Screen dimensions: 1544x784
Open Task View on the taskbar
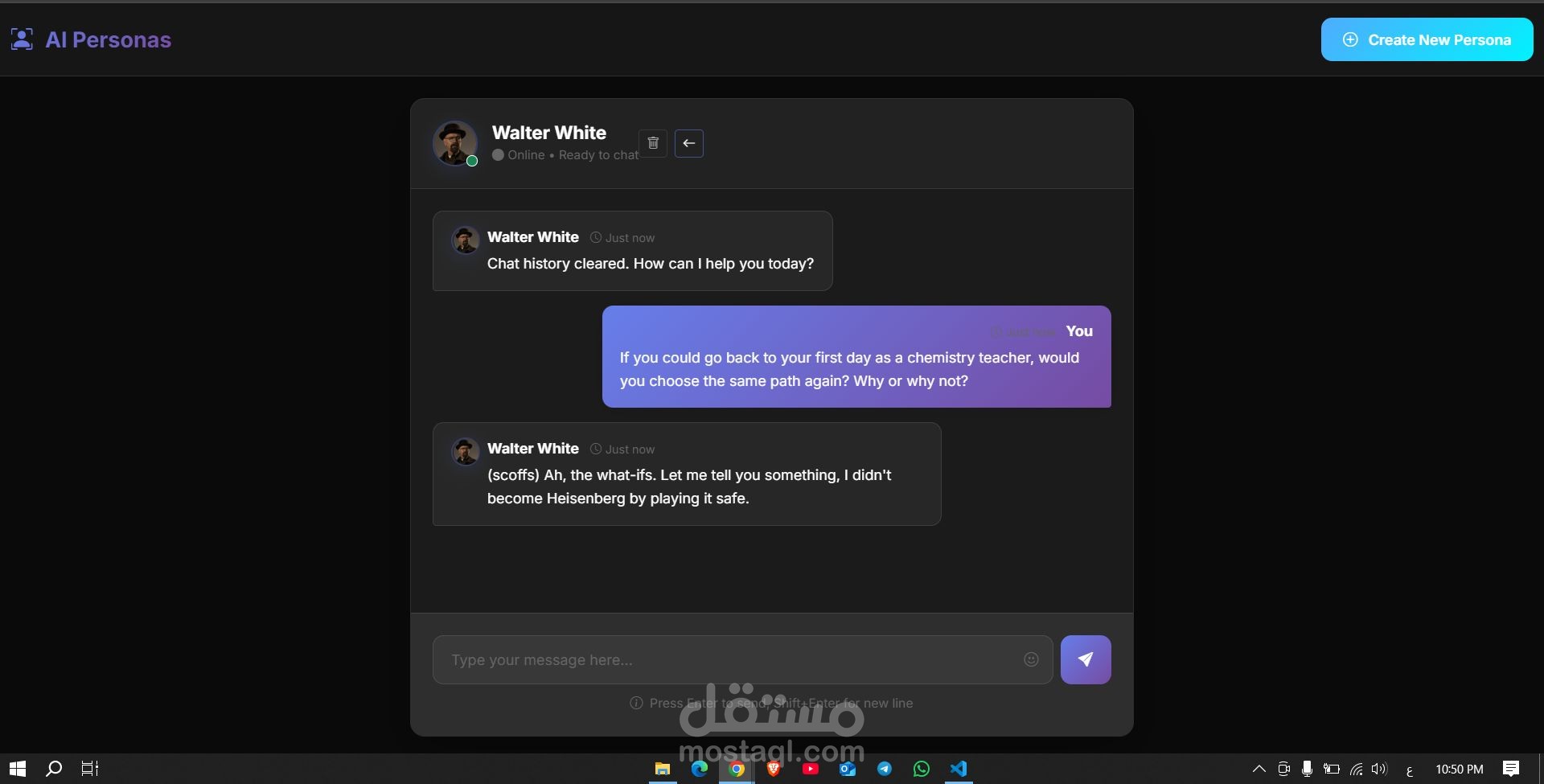[x=90, y=769]
